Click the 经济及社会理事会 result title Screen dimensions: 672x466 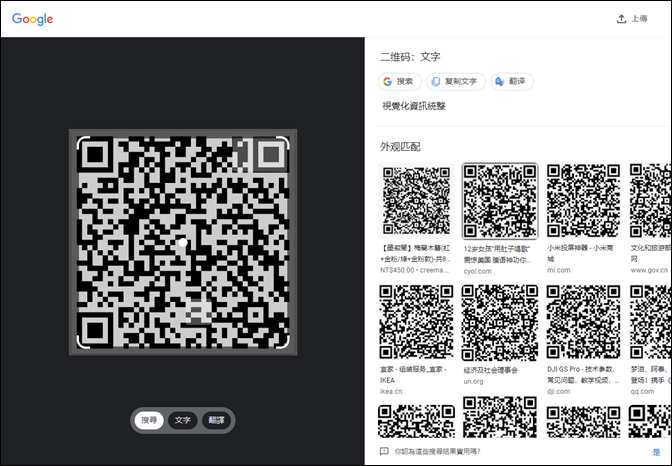coord(491,370)
